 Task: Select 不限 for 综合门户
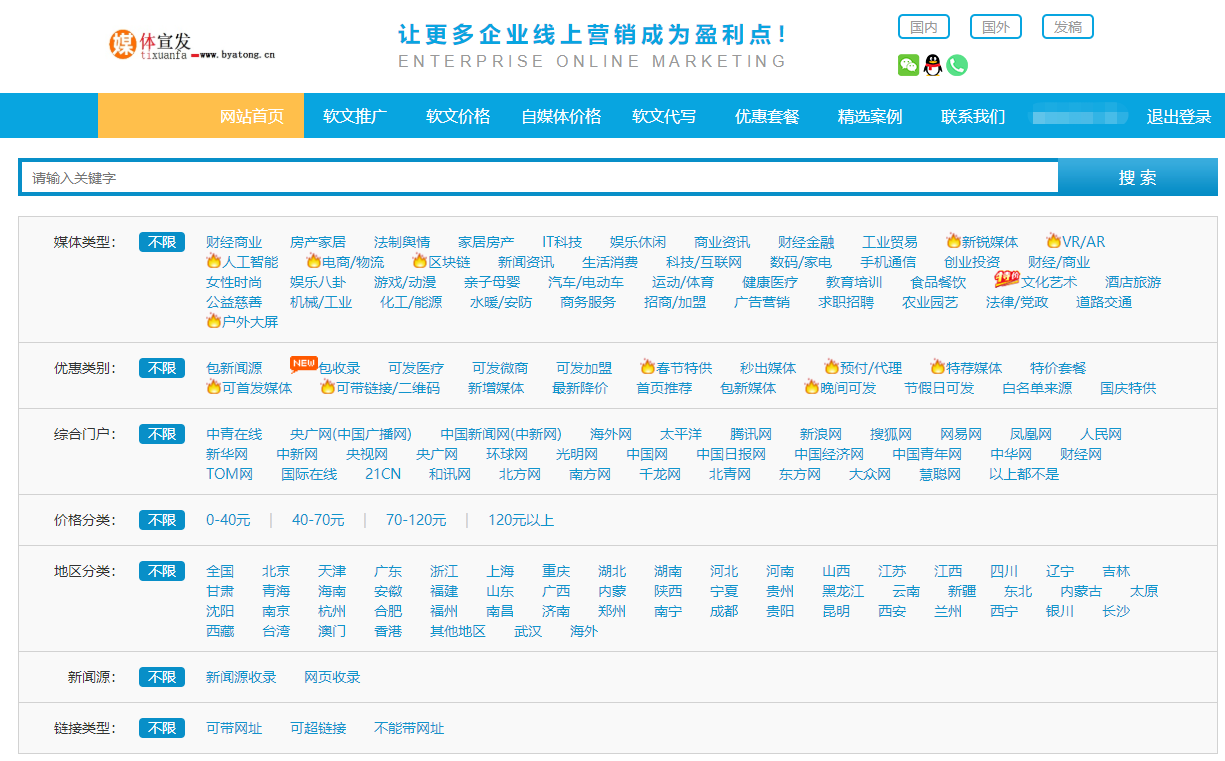tap(162, 434)
